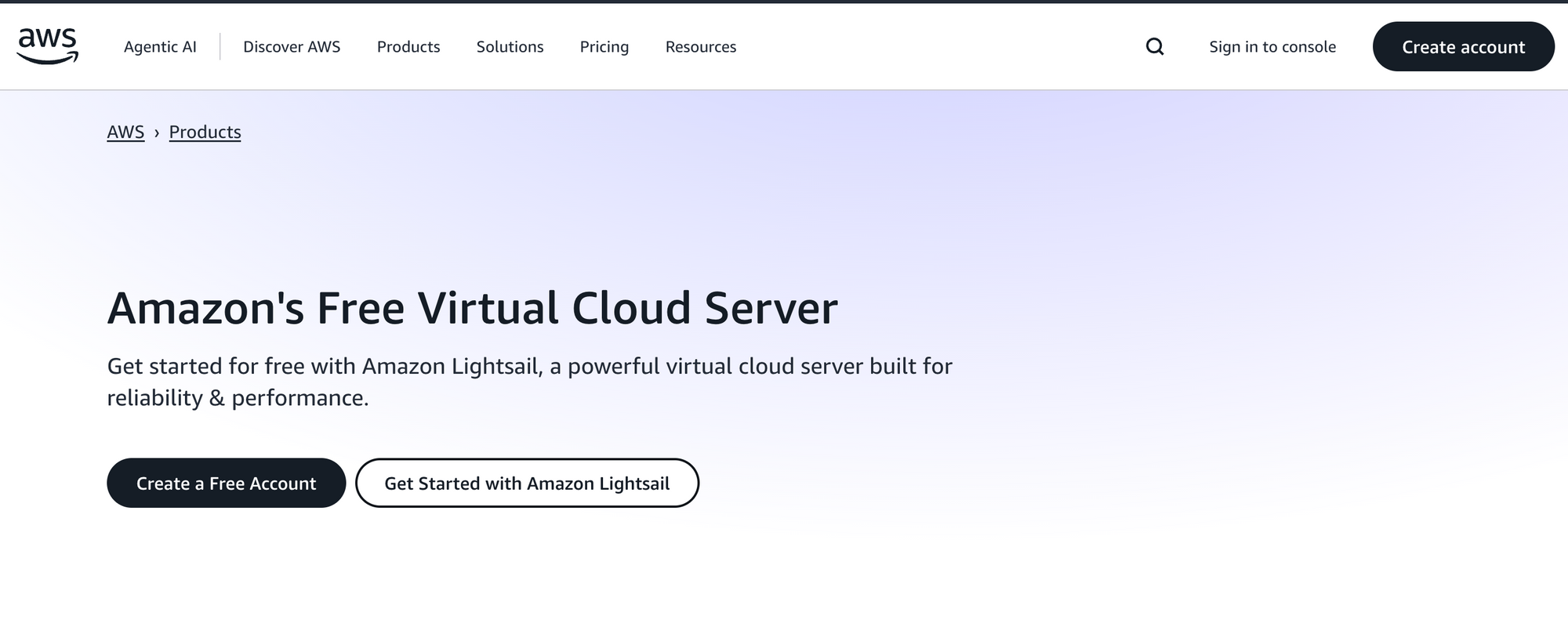1568x630 pixels.
Task: Open the Discover AWS menu
Action: [x=292, y=47]
